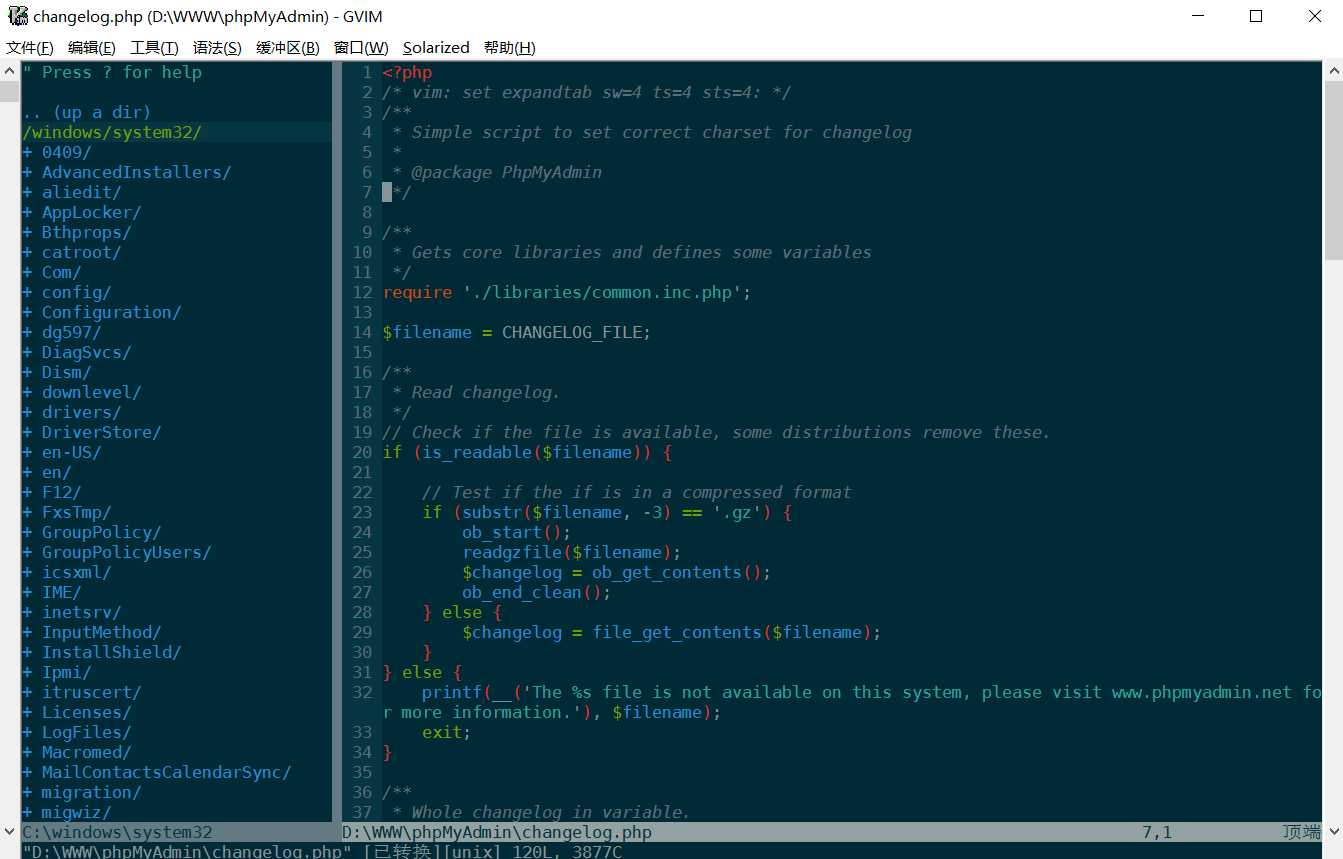Click file_get_contents call on line 29
The width and height of the screenshot is (1343, 859).
pos(676,632)
